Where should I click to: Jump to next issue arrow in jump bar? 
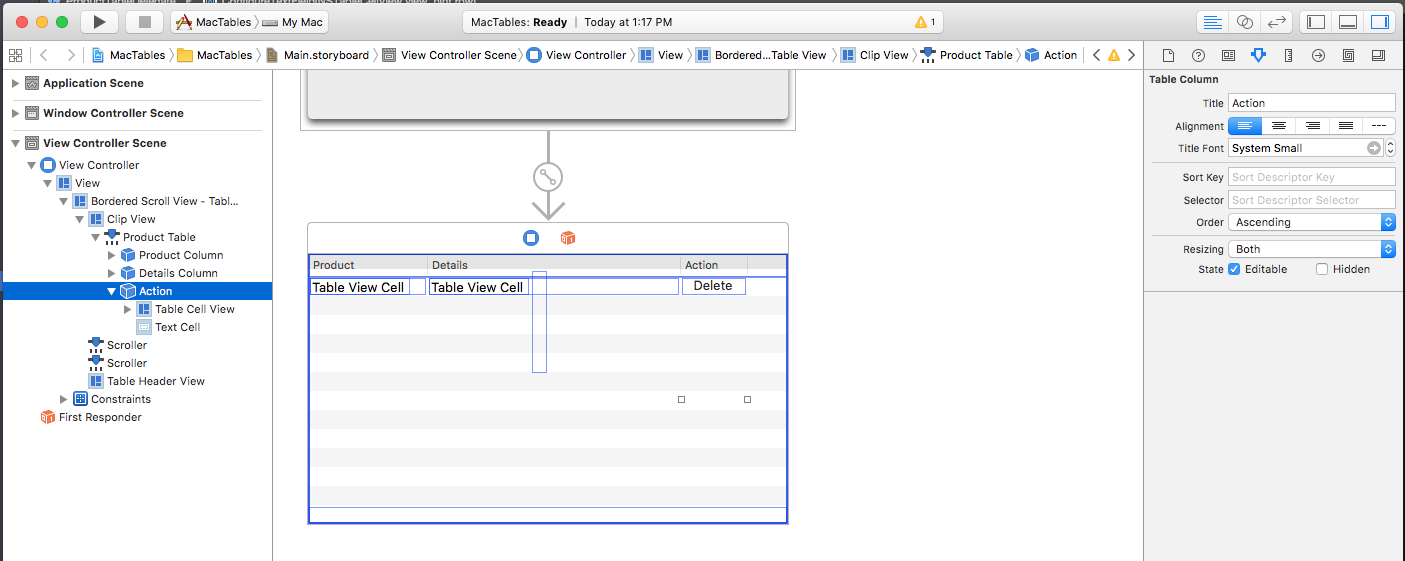tap(1131, 55)
